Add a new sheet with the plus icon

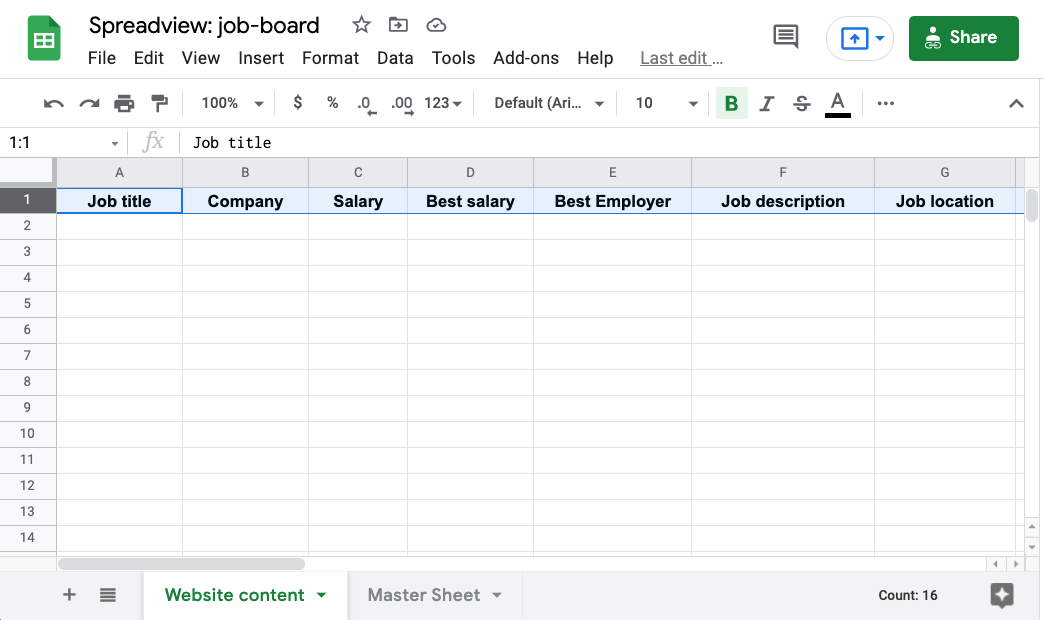(x=69, y=594)
